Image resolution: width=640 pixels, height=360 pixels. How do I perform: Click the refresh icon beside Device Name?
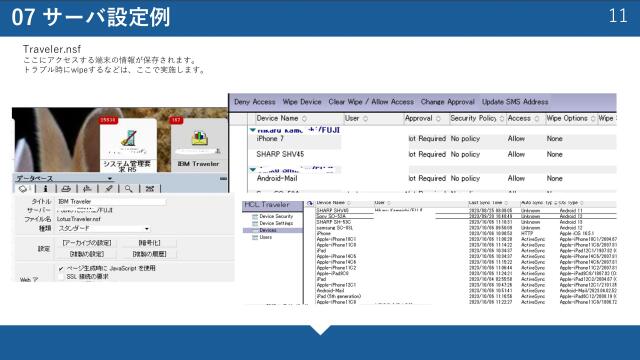[310, 203]
